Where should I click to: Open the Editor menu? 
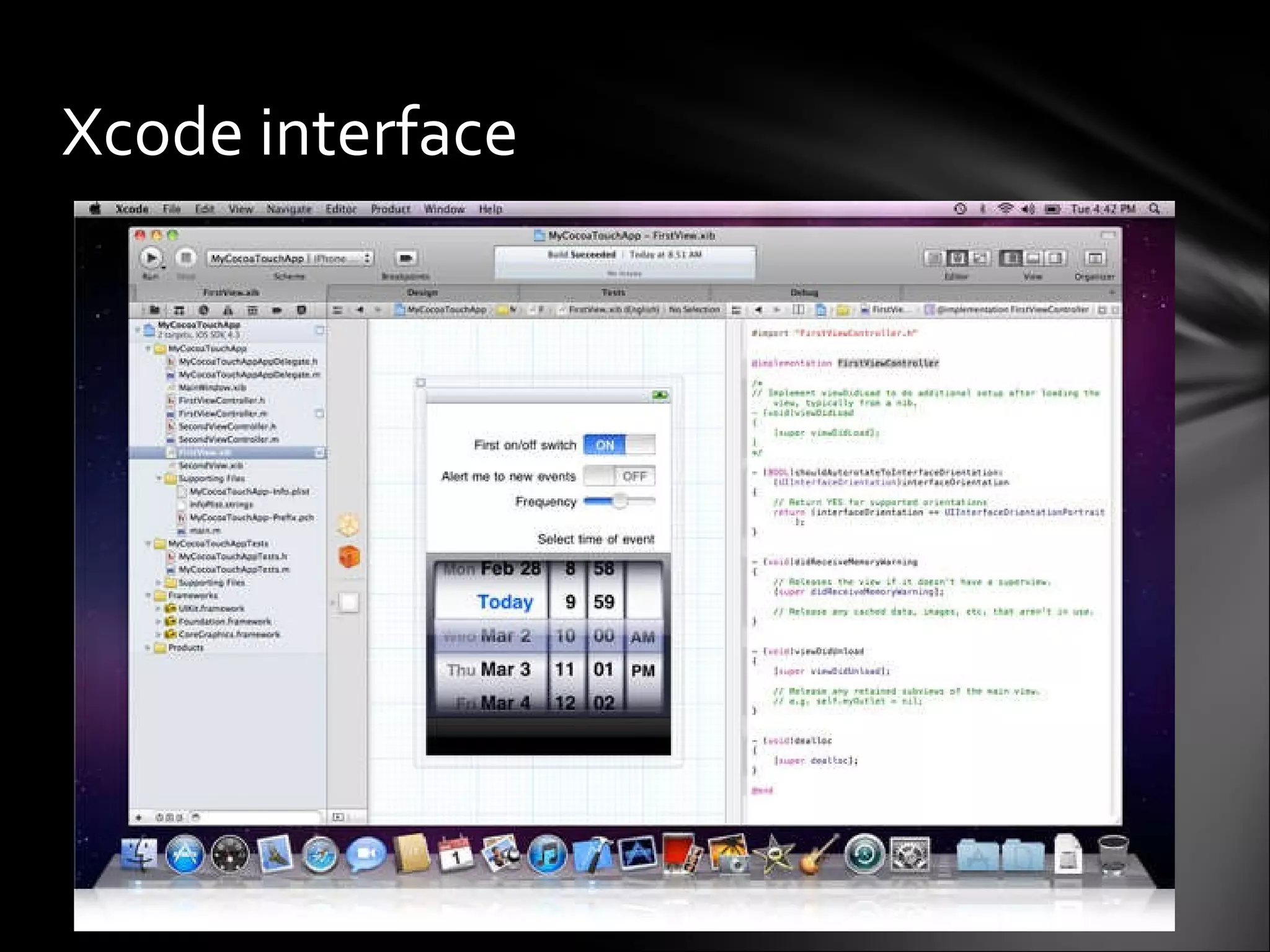click(341, 209)
